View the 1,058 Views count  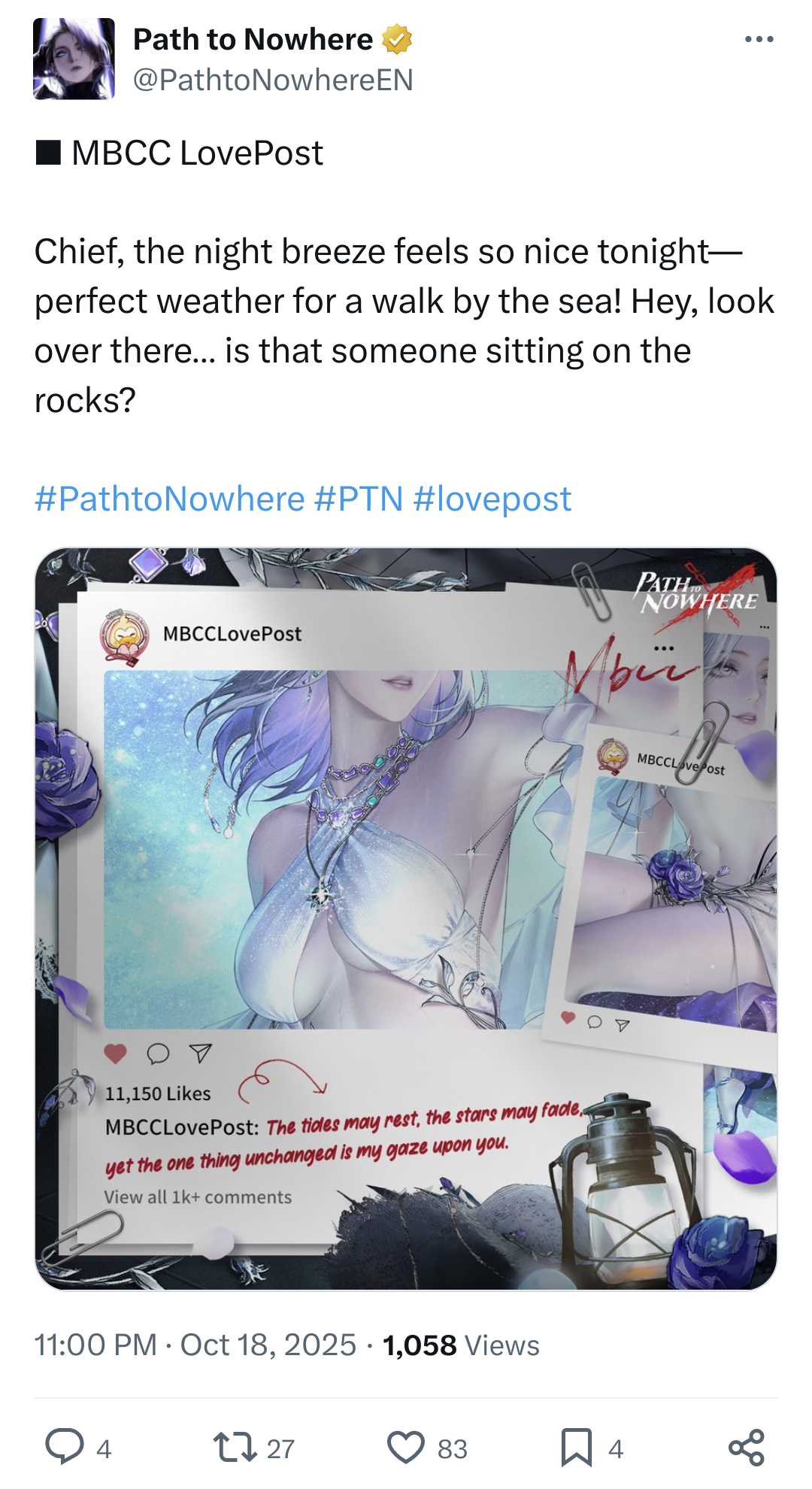point(461,1345)
